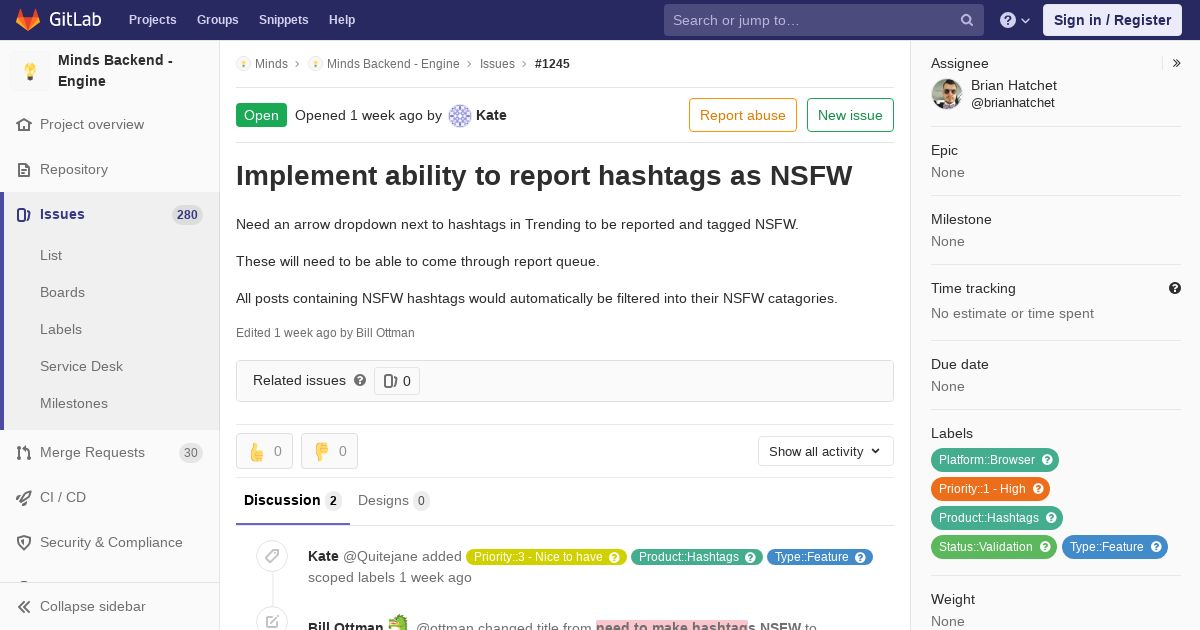
Task: Open Labels in the sidebar
Action: click(x=61, y=330)
